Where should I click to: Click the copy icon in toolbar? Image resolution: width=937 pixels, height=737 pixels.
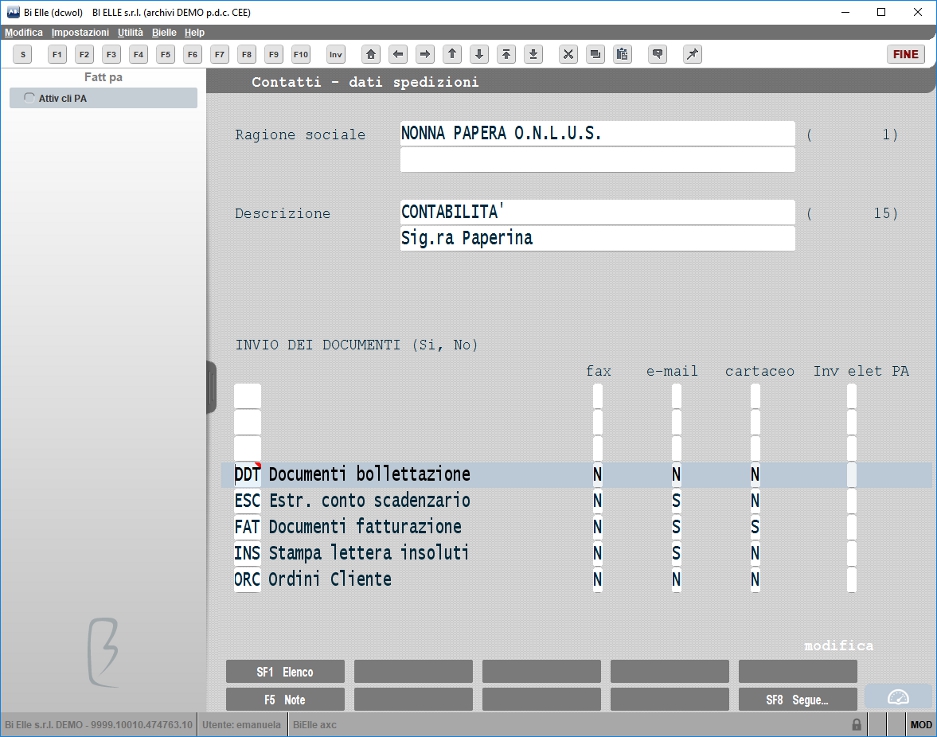coord(595,54)
